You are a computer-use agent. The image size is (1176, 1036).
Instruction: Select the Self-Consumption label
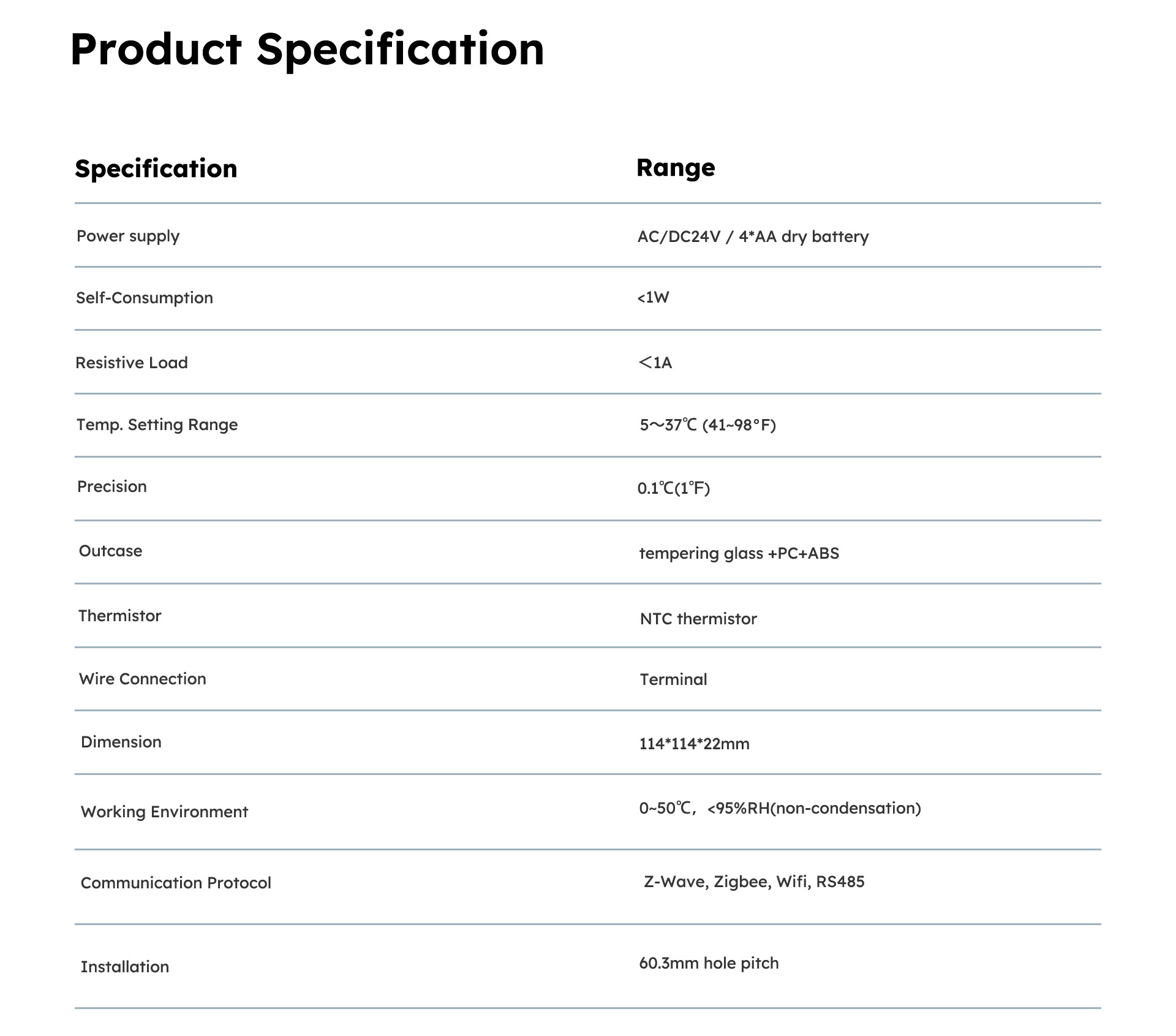point(145,298)
